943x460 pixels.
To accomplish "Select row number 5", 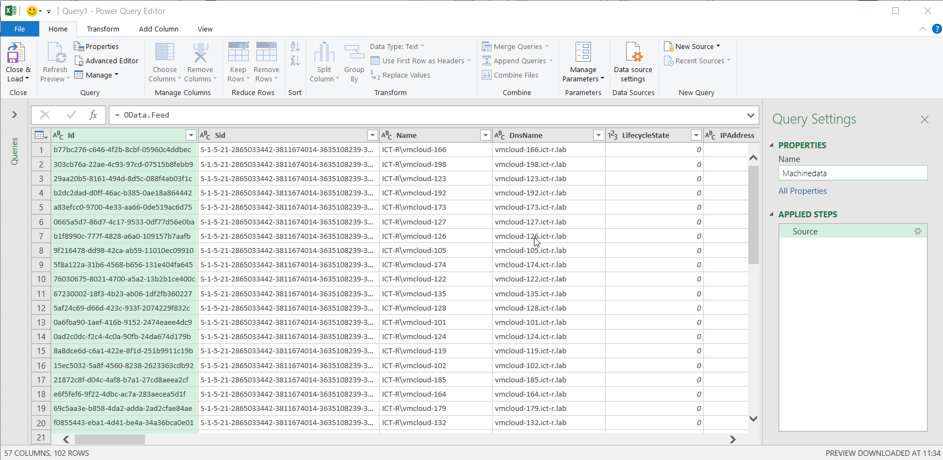I will (41, 207).
